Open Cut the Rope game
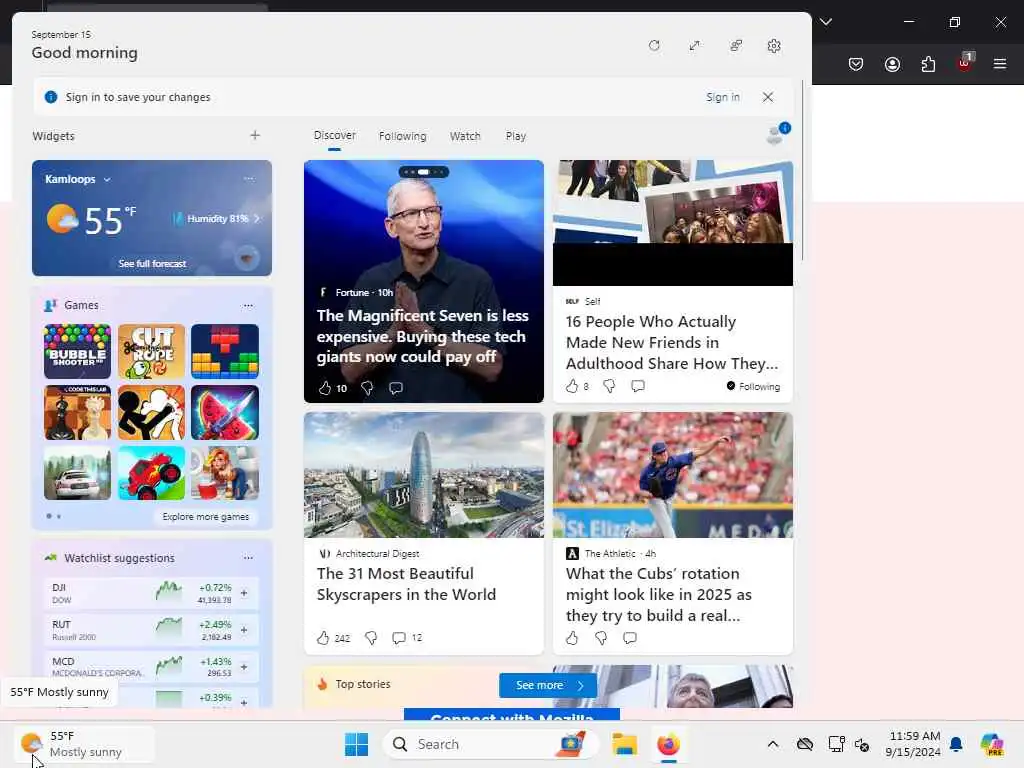This screenshot has height=768, width=1024. tap(152, 351)
